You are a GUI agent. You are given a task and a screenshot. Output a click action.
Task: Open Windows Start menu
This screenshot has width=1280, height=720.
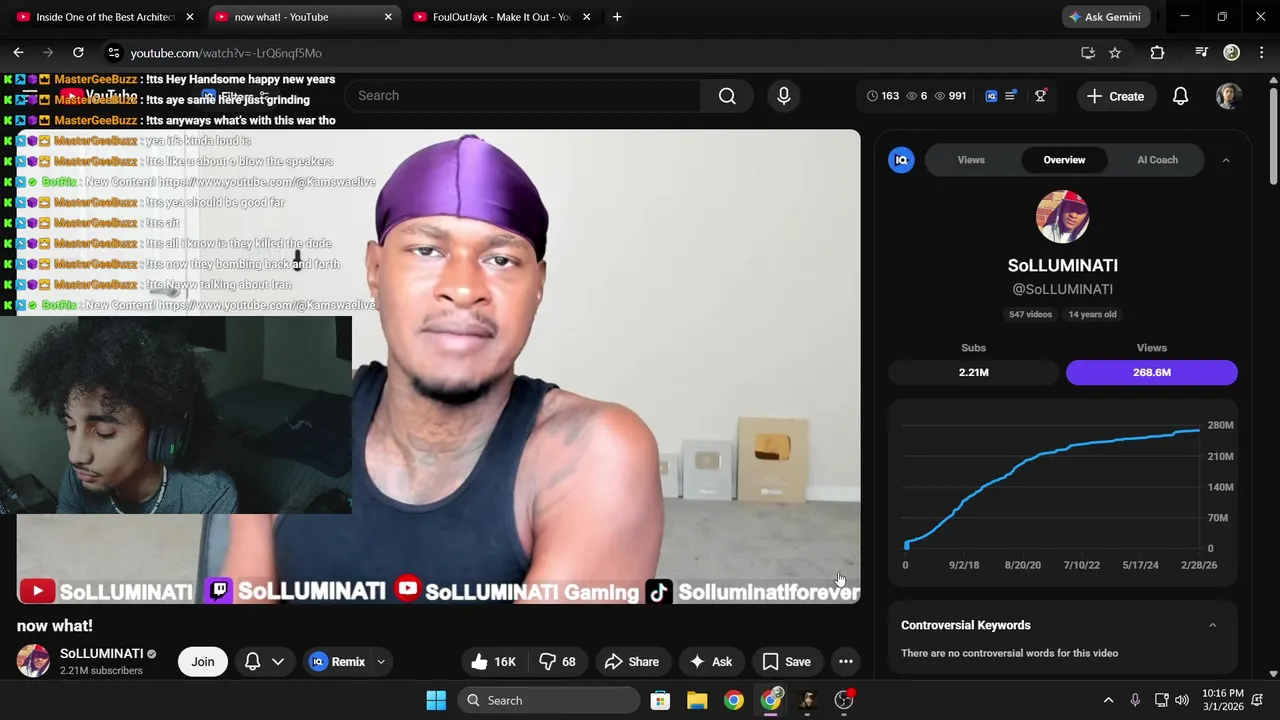[x=436, y=700]
